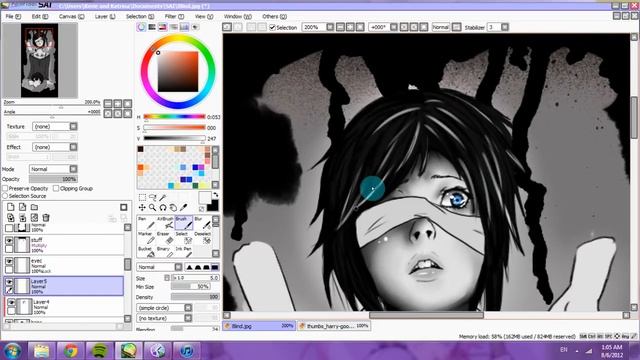Activate the eyedropper color picker tool
Image resolution: width=640 pixels, height=360 pixels.
point(184,208)
